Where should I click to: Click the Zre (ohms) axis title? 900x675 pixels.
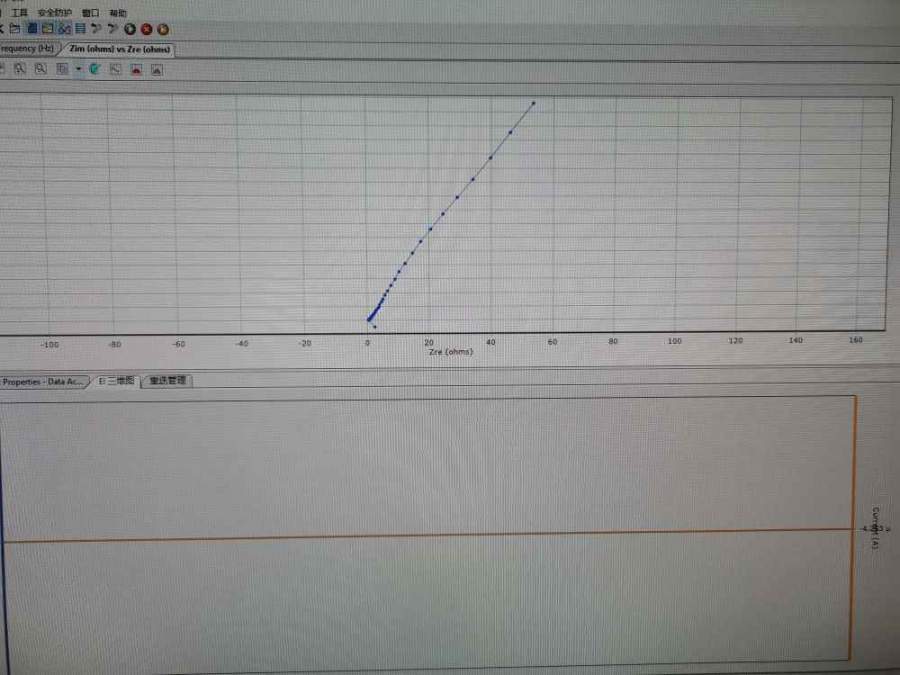click(451, 351)
